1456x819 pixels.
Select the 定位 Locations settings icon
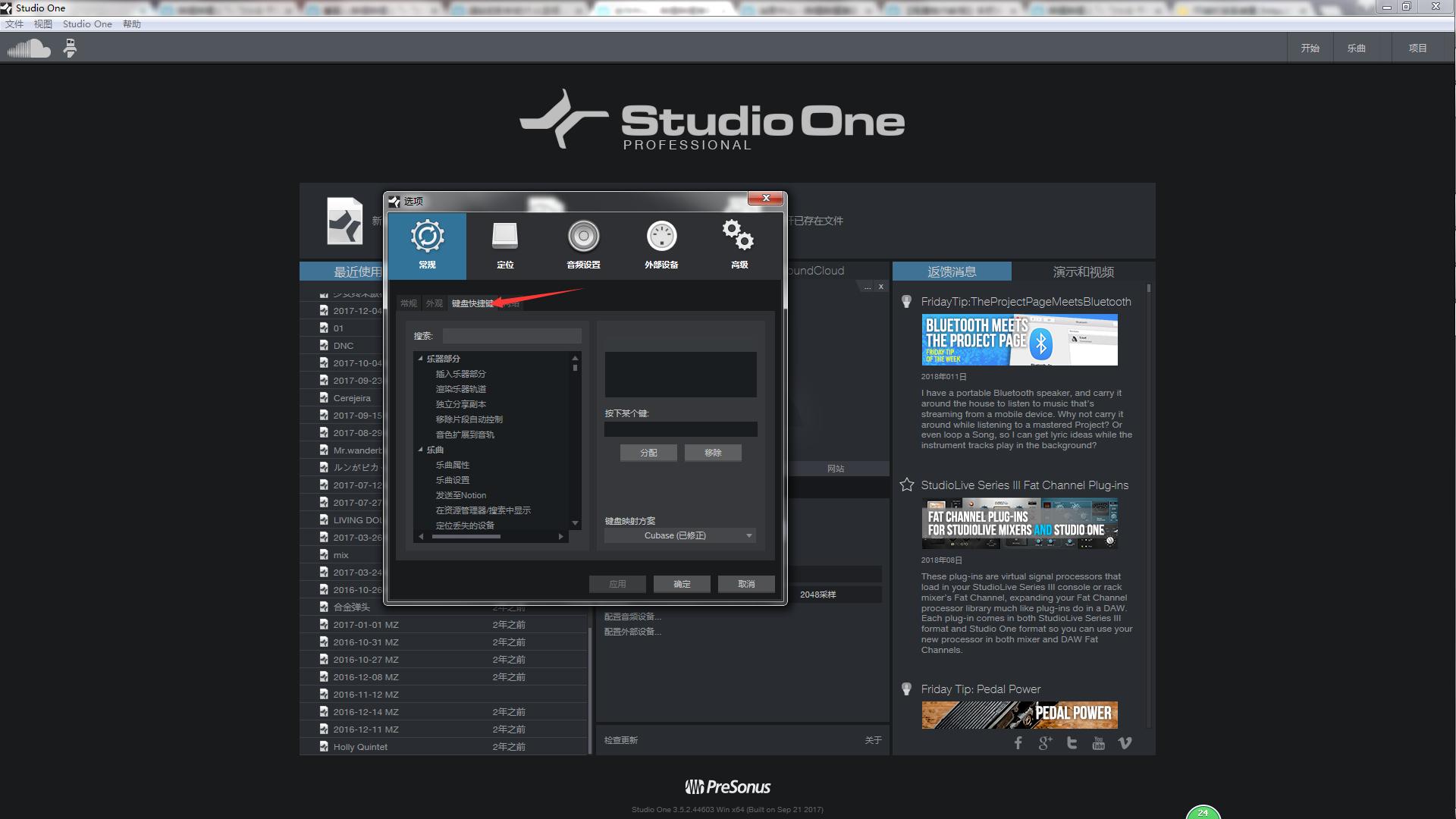505,245
